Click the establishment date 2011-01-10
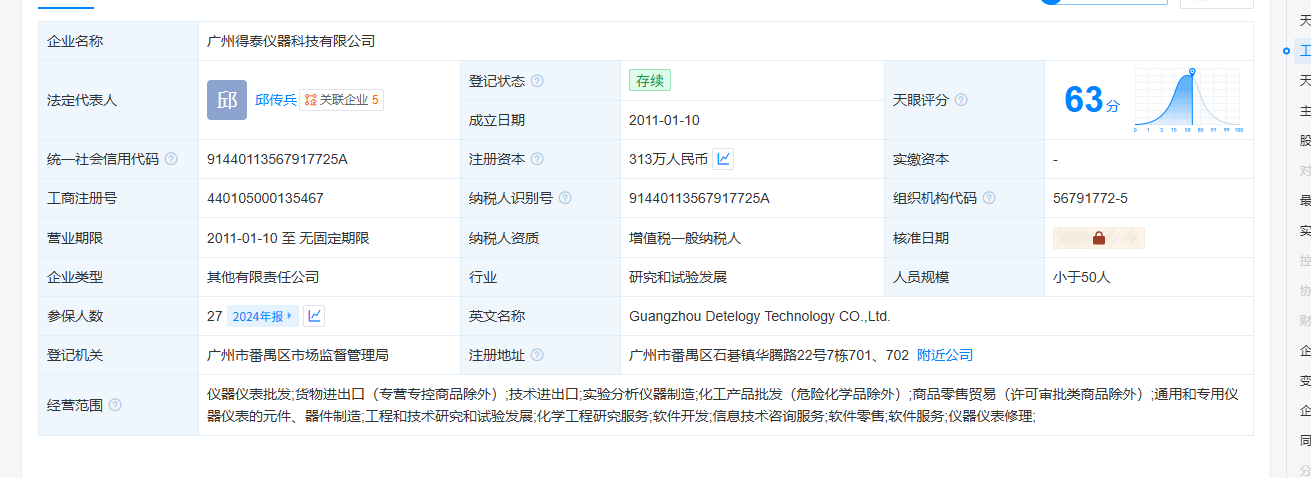 tap(664, 120)
